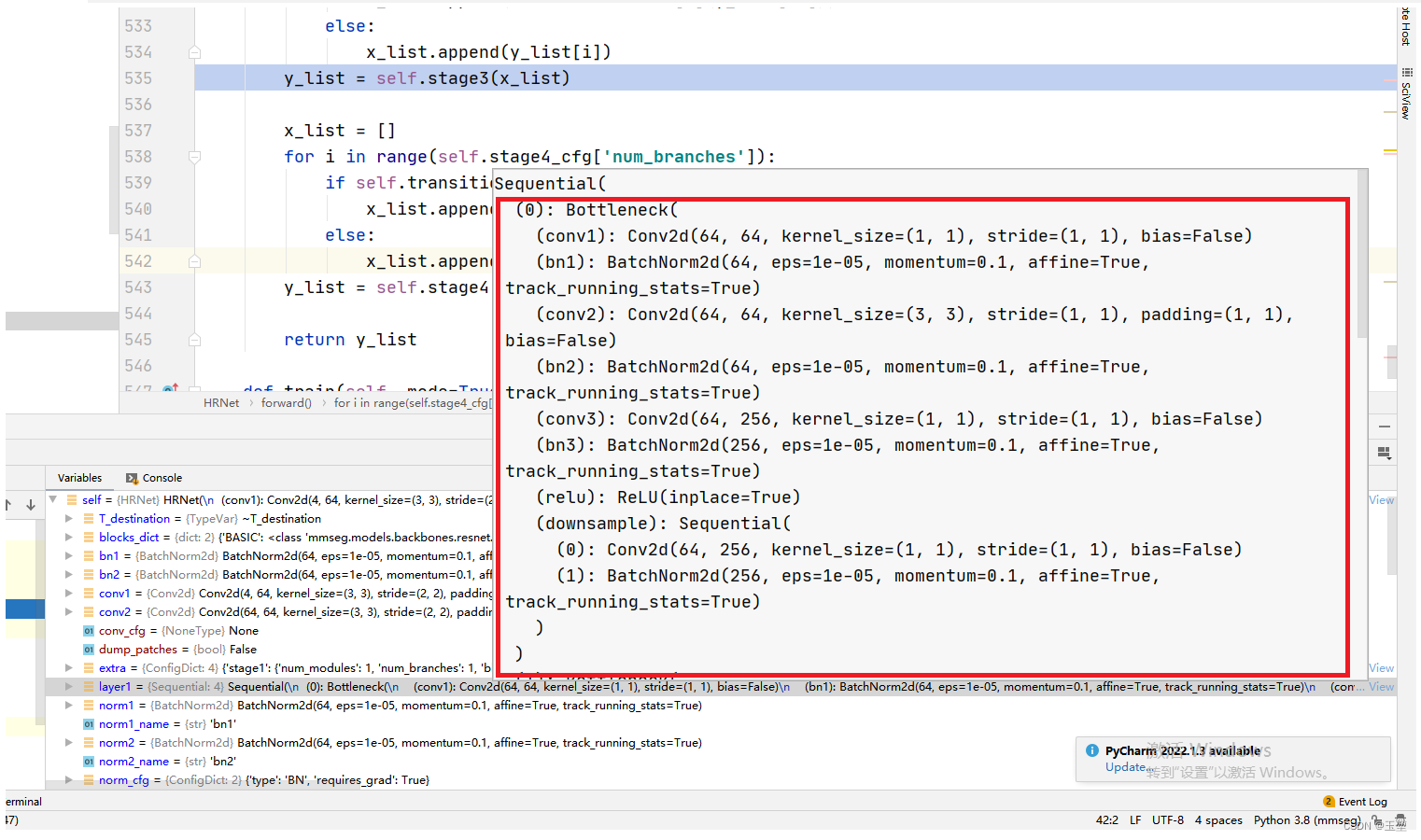Click the layout settings icon in debug panel
The width and height of the screenshot is (1421, 840).
(1385, 453)
